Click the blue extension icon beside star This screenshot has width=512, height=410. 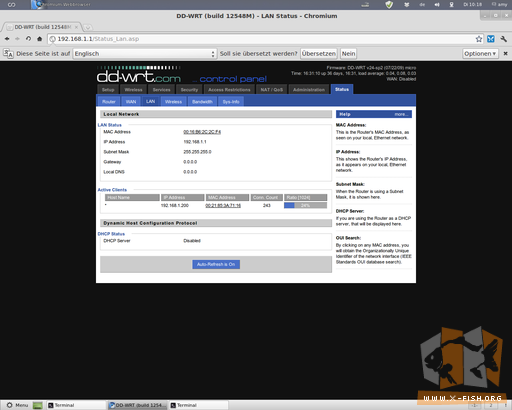491,39
